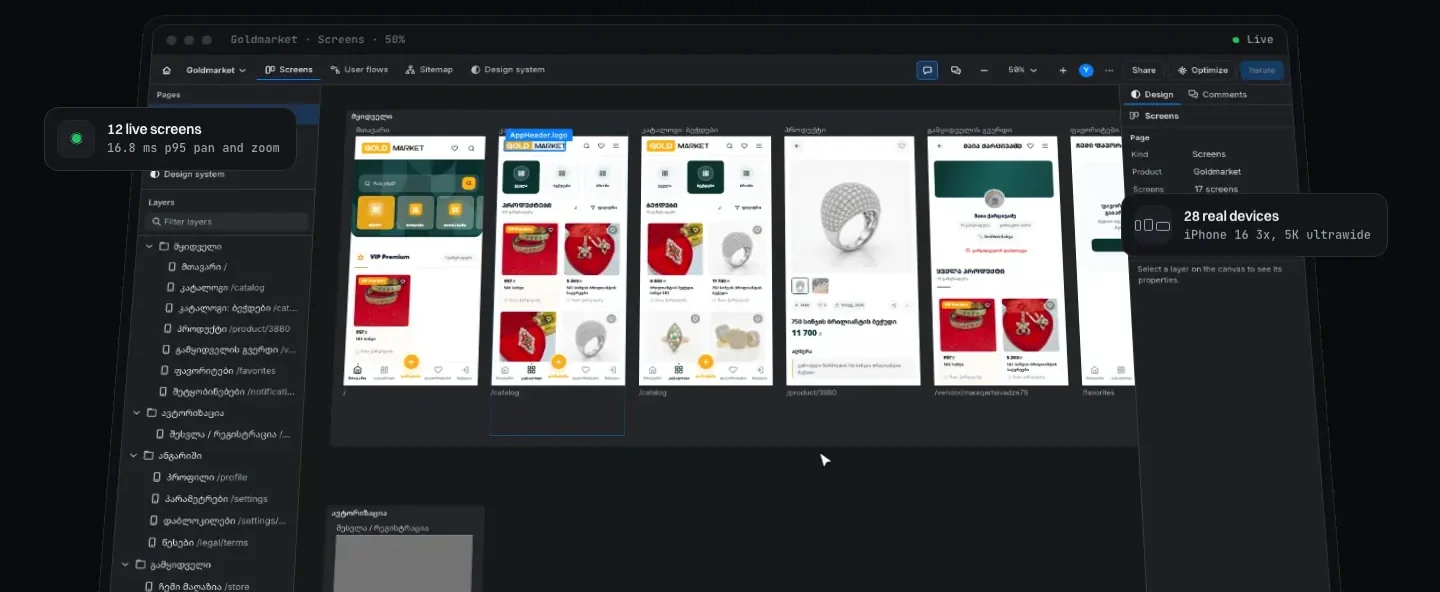Click the green Live status indicator

click(1253, 40)
